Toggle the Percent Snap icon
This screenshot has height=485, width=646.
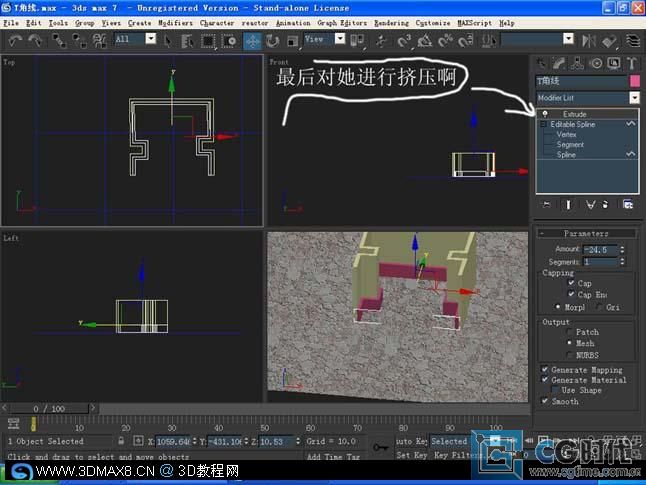445,40
